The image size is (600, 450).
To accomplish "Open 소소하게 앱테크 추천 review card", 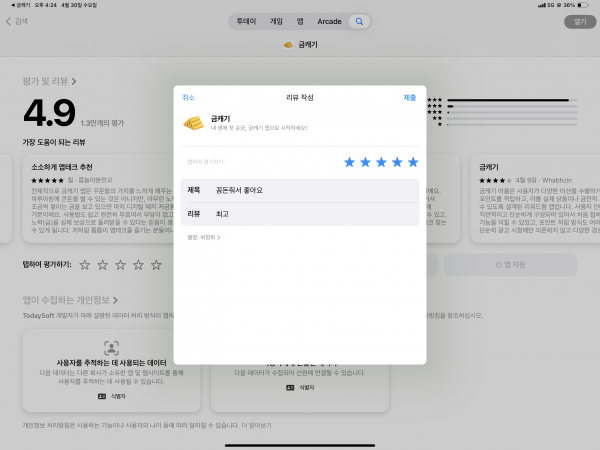I will click(x=98, y=198).
